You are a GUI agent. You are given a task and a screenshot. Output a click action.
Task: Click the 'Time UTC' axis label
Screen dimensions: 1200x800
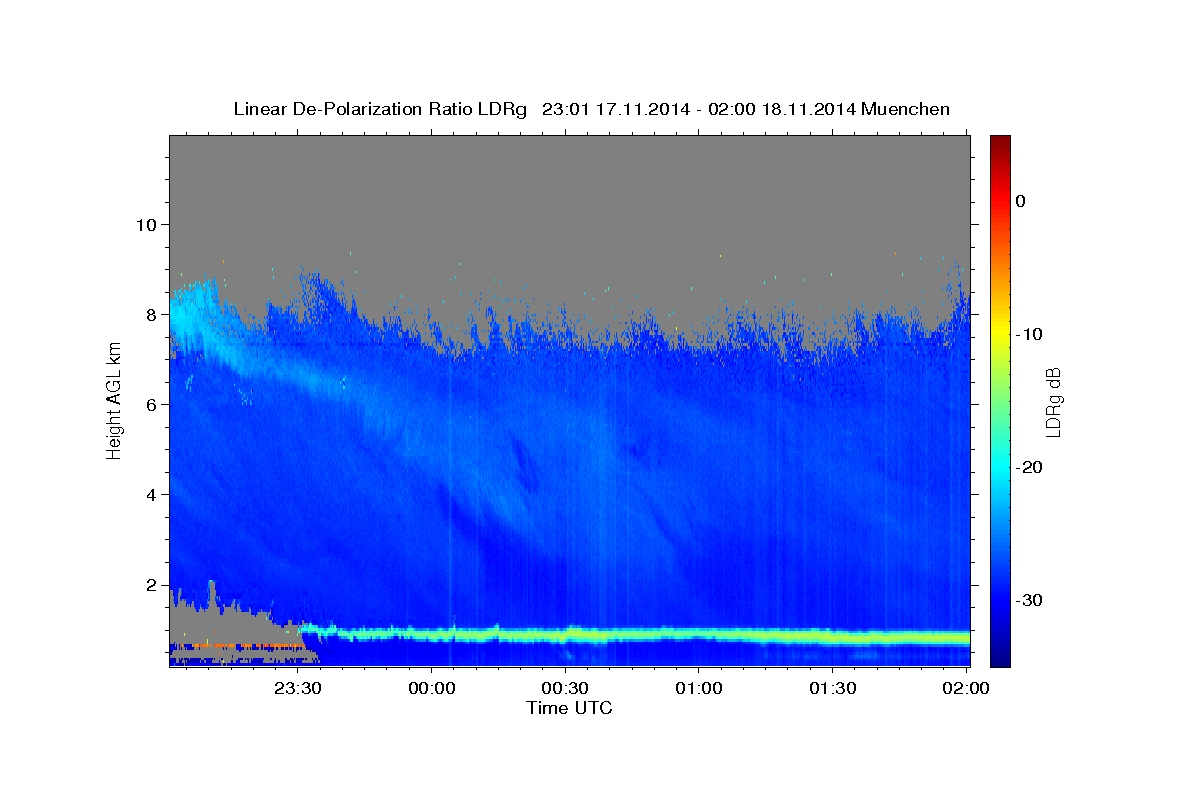click(569, 708)
